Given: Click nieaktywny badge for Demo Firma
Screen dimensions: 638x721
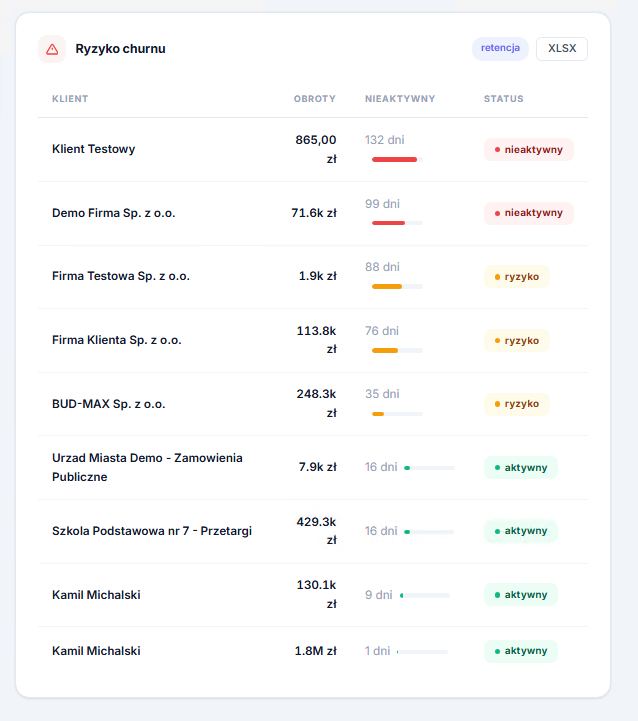Looking at the screenshot, I should [x=528, y=213].
